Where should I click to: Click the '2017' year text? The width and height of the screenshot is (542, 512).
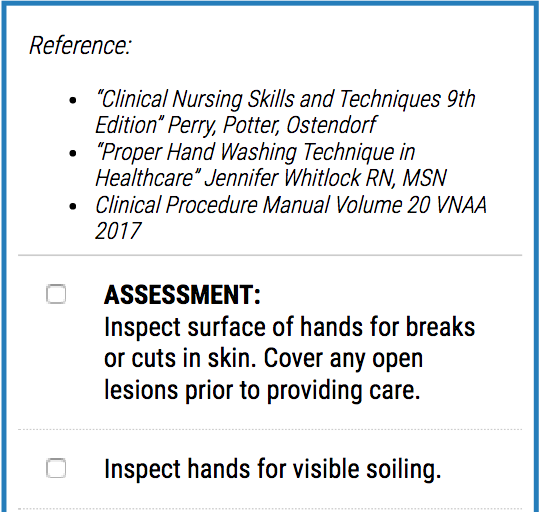tap(118, 231)
